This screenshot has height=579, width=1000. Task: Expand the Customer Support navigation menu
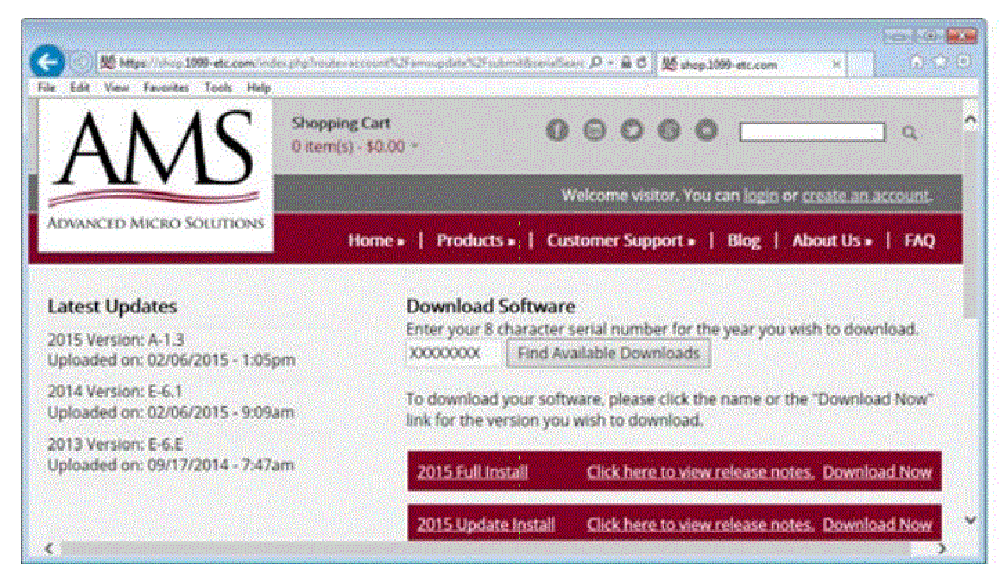(621, 240)
